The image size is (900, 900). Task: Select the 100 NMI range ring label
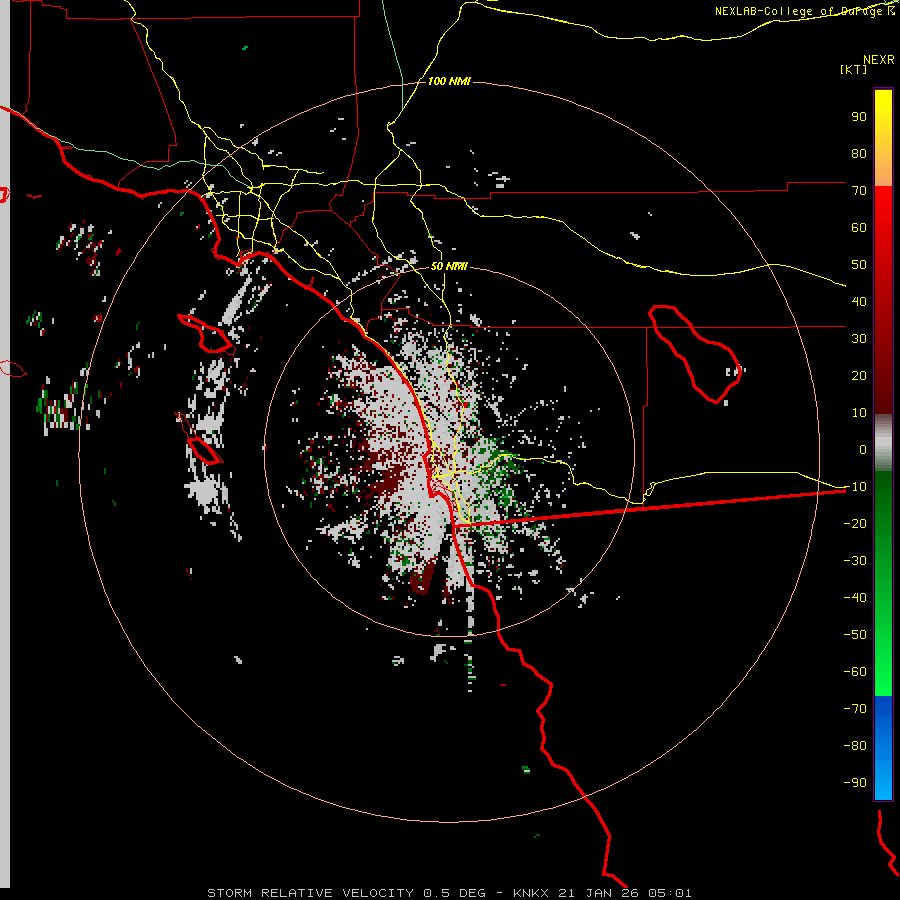tap(449, 81)
